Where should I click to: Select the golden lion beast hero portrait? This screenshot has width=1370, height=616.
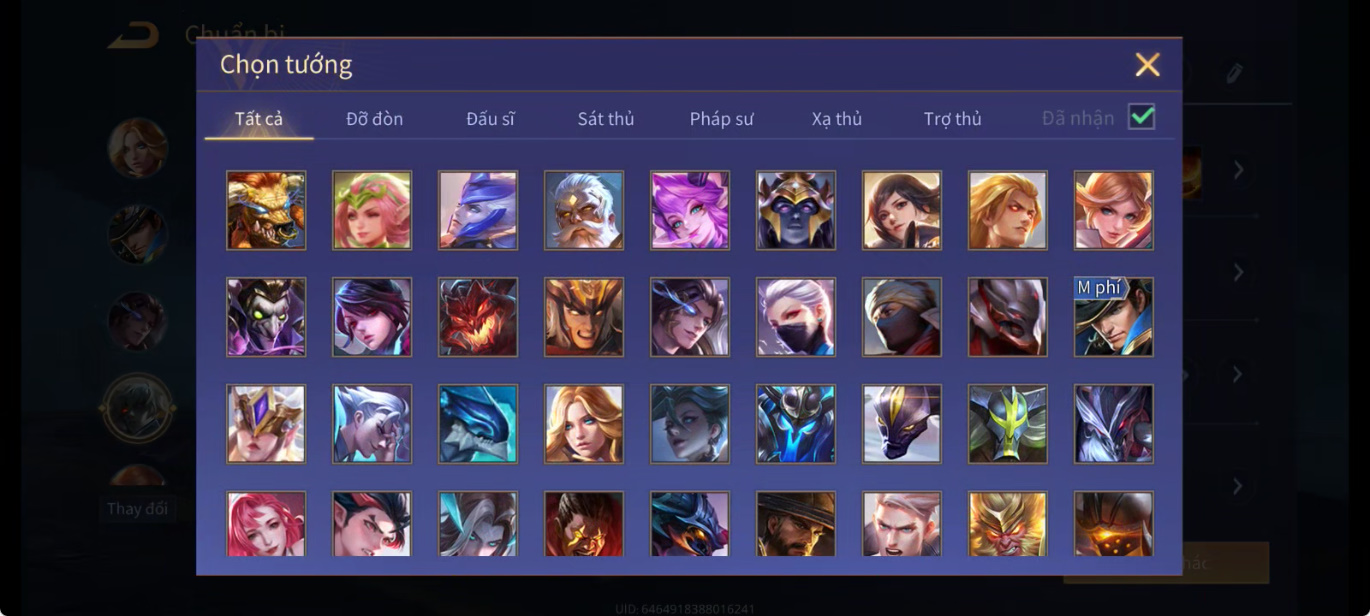pyautogui.click(x=266, y=210)
